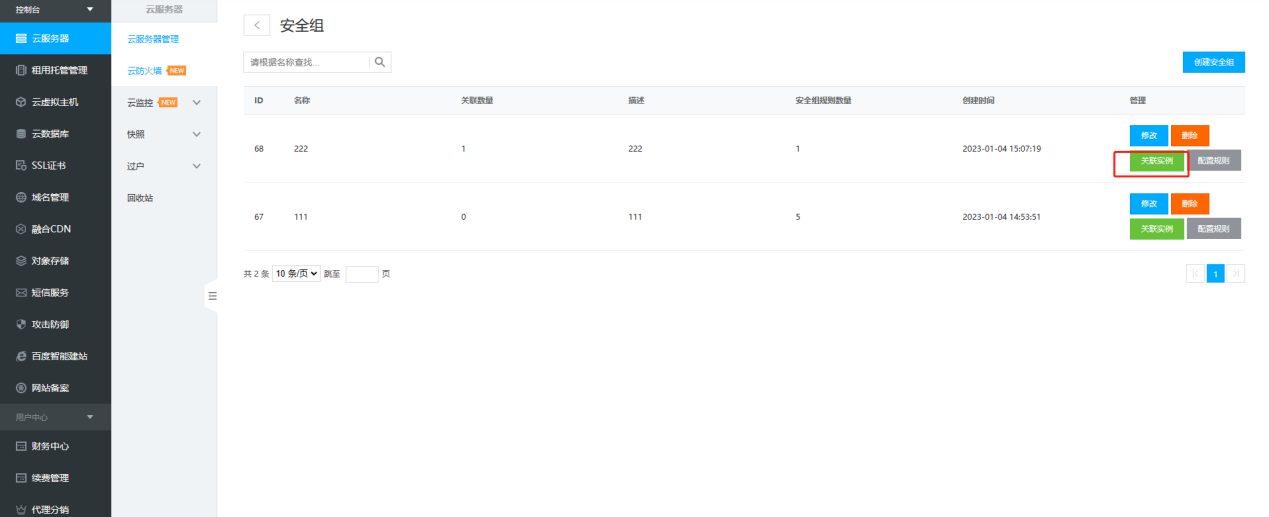Screen dimensions: 1269x517
Task: Open the 10 条/页 page size dropdown
Action: (296, 274)
